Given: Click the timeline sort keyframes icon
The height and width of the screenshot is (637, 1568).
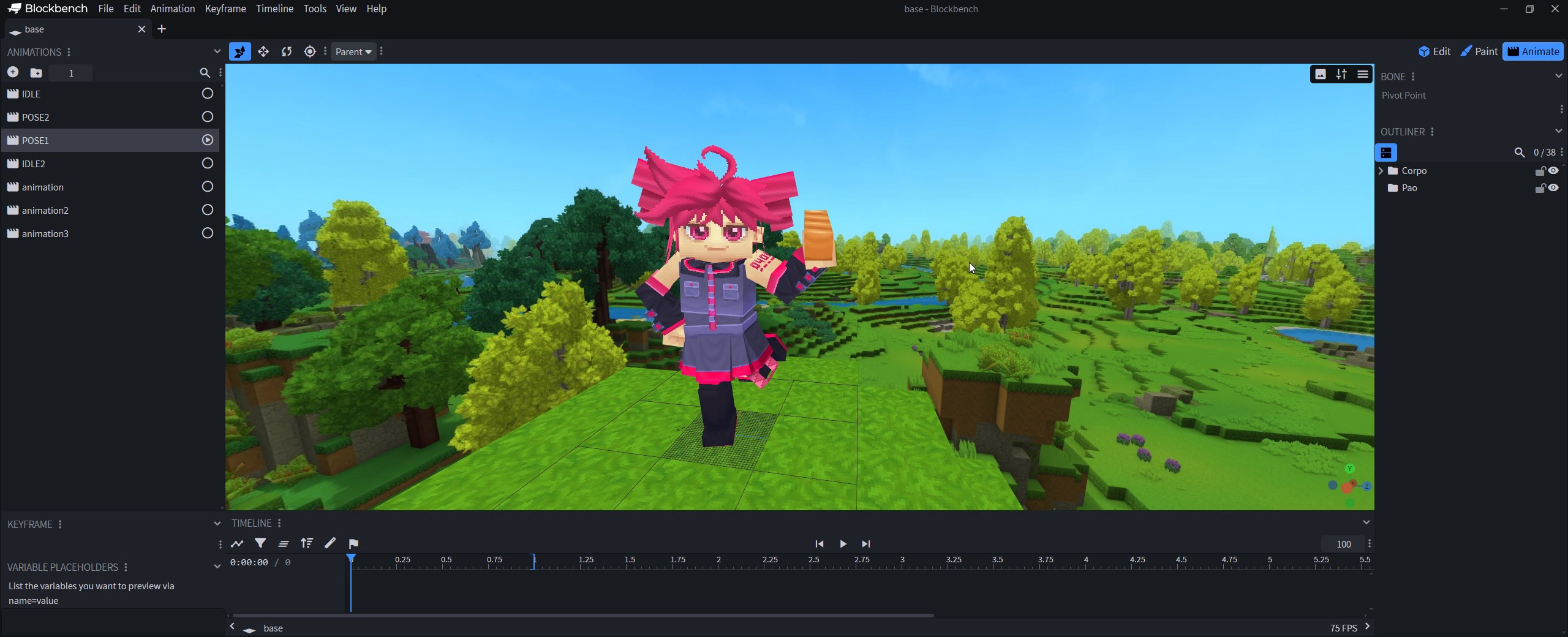Looking at the screenshot, I should click(x=307, y=543).
